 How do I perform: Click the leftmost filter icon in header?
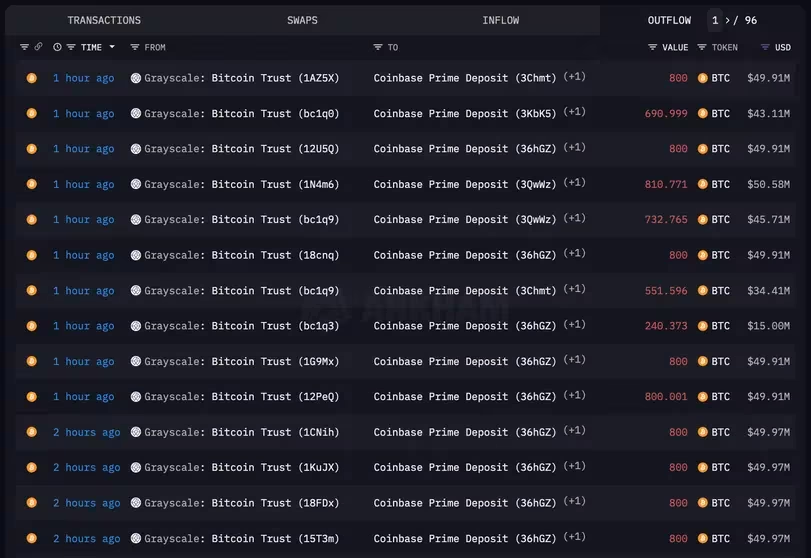24,47
